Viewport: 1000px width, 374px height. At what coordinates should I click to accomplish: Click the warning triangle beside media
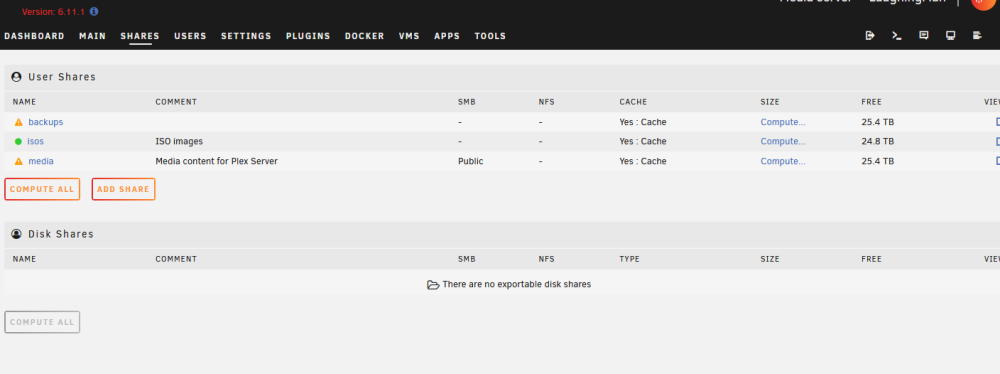[18, 161]
